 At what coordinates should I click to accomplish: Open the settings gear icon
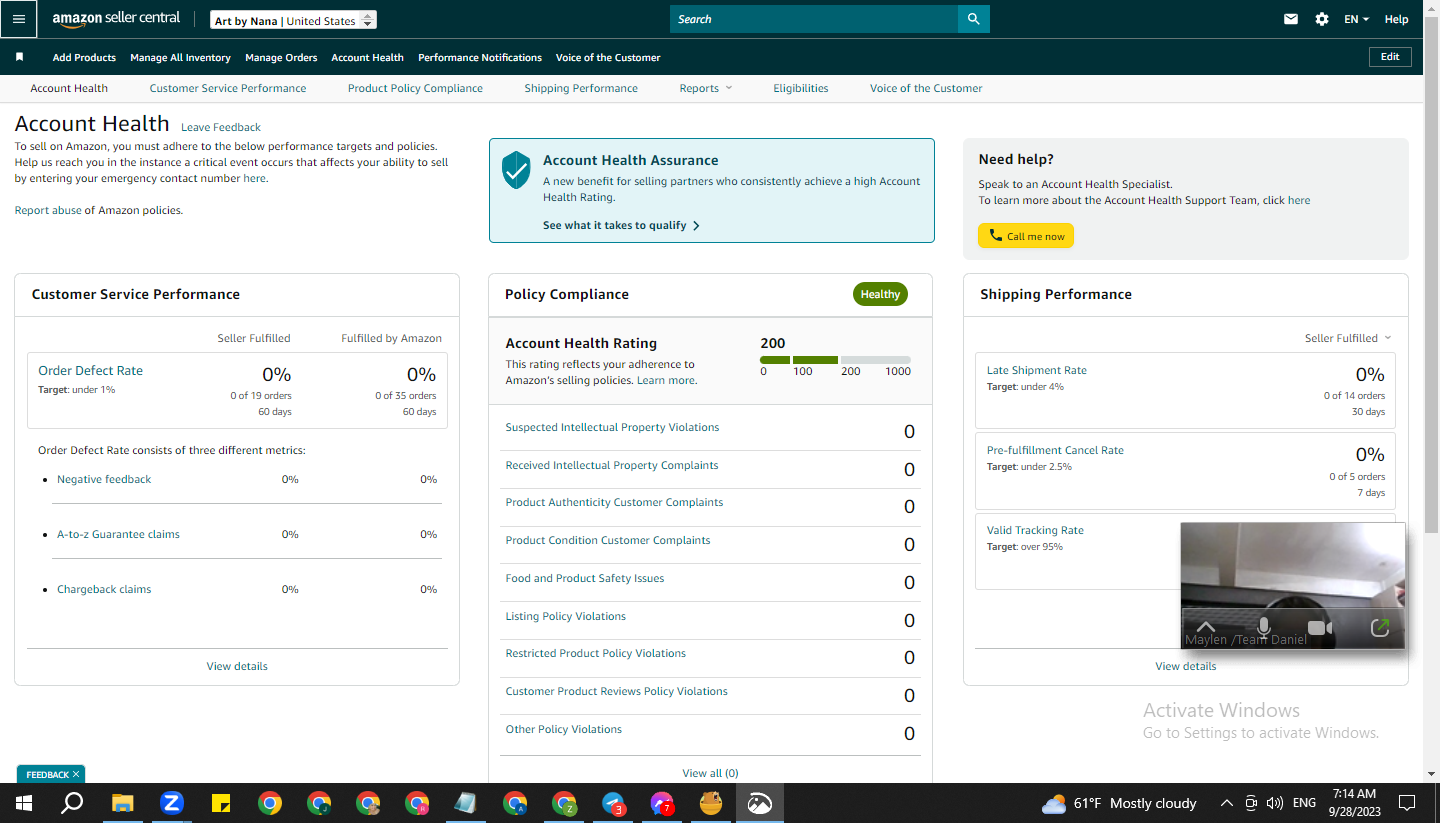point(1322,19)
